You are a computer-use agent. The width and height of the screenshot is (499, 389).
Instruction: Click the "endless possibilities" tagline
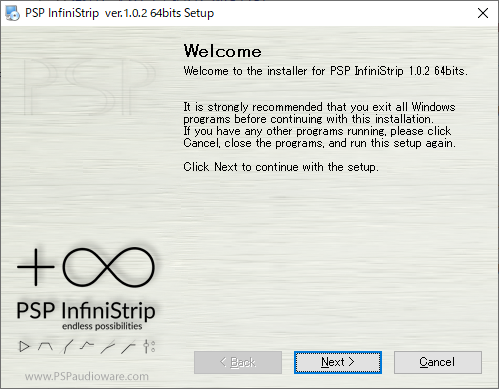[102, 326]
